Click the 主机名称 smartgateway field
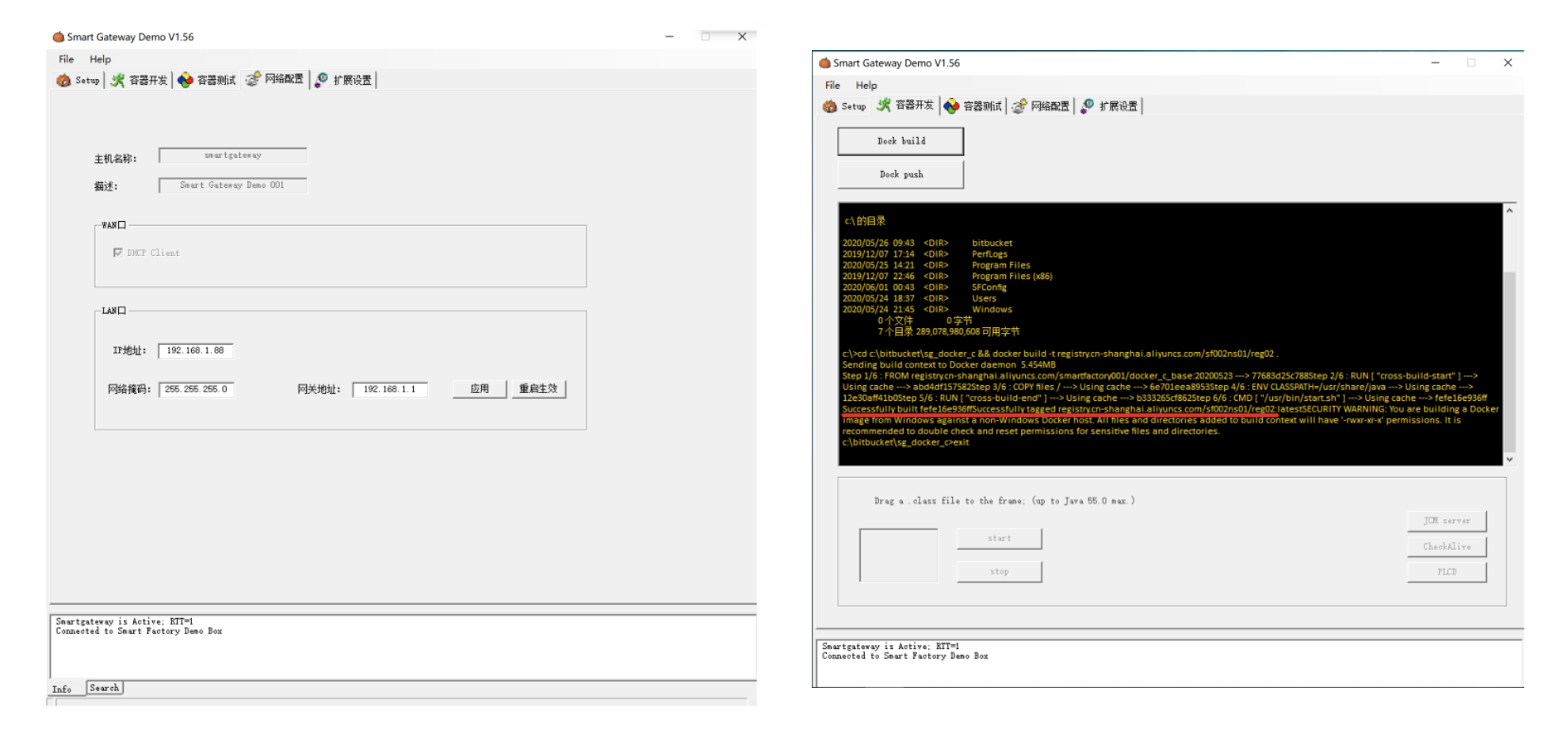Viewport: 1568px width, 745px height. (x=232, y=155)
